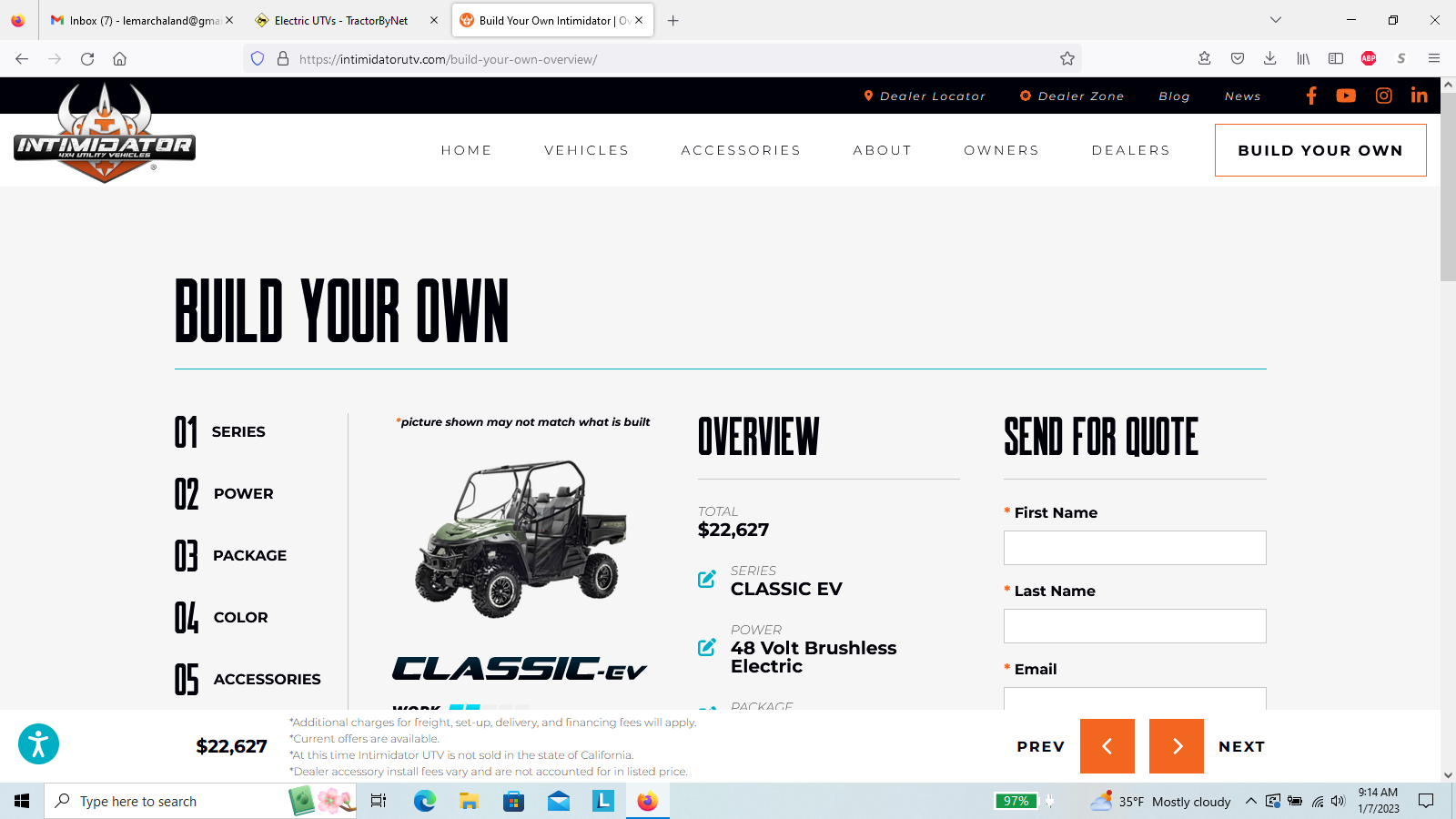
Task: Open the YouTube social icon
Action: (x=1346, y=96)
